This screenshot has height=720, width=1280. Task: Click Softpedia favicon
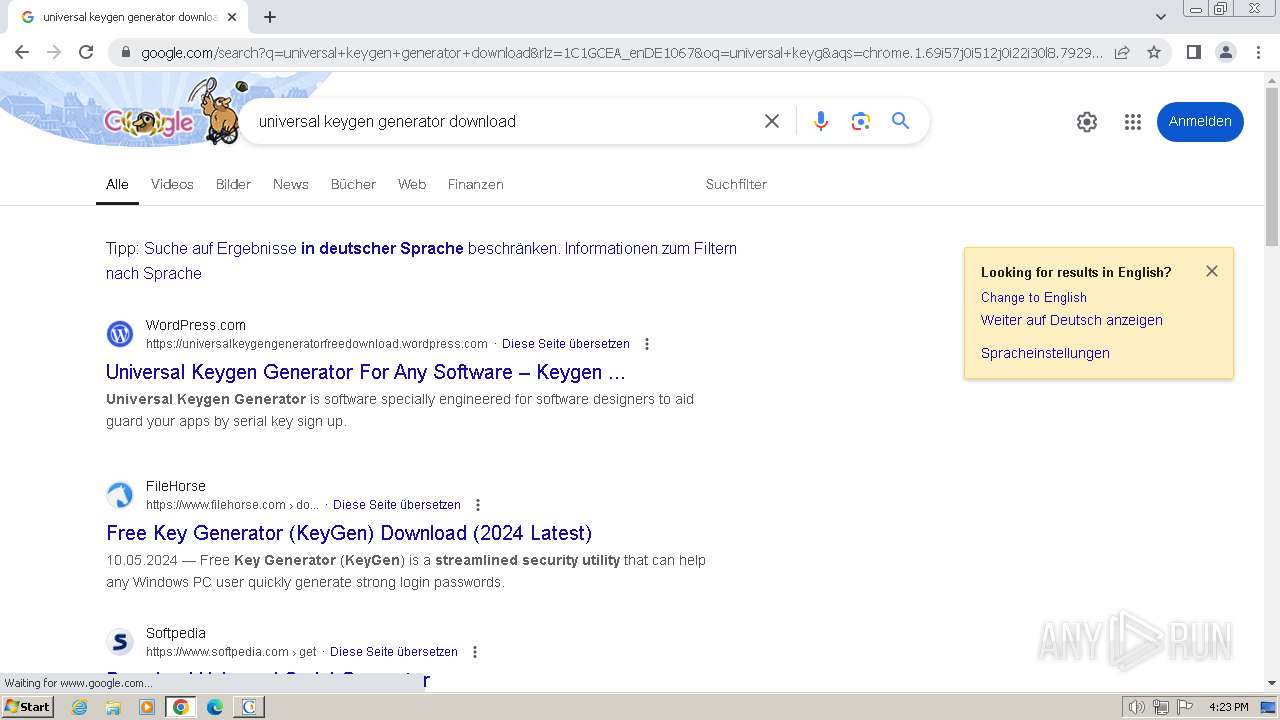pyautogui.click(x=120, y=641)
